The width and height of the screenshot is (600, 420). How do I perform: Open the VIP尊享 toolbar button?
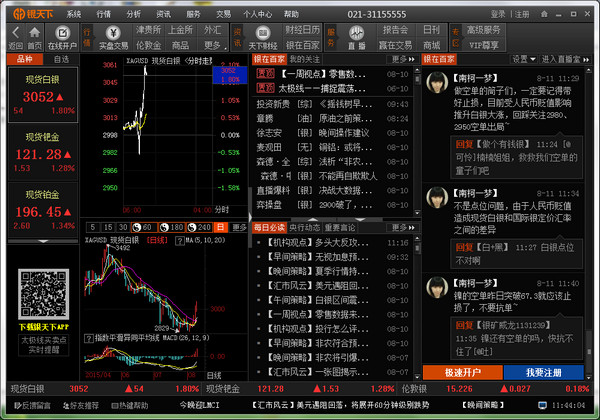484,46
